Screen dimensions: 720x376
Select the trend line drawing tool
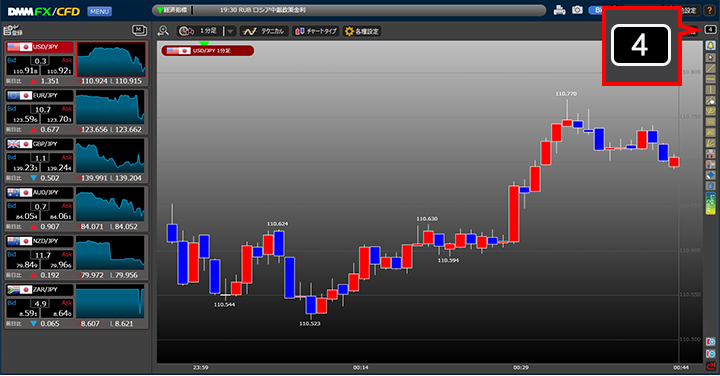point(710,68)
